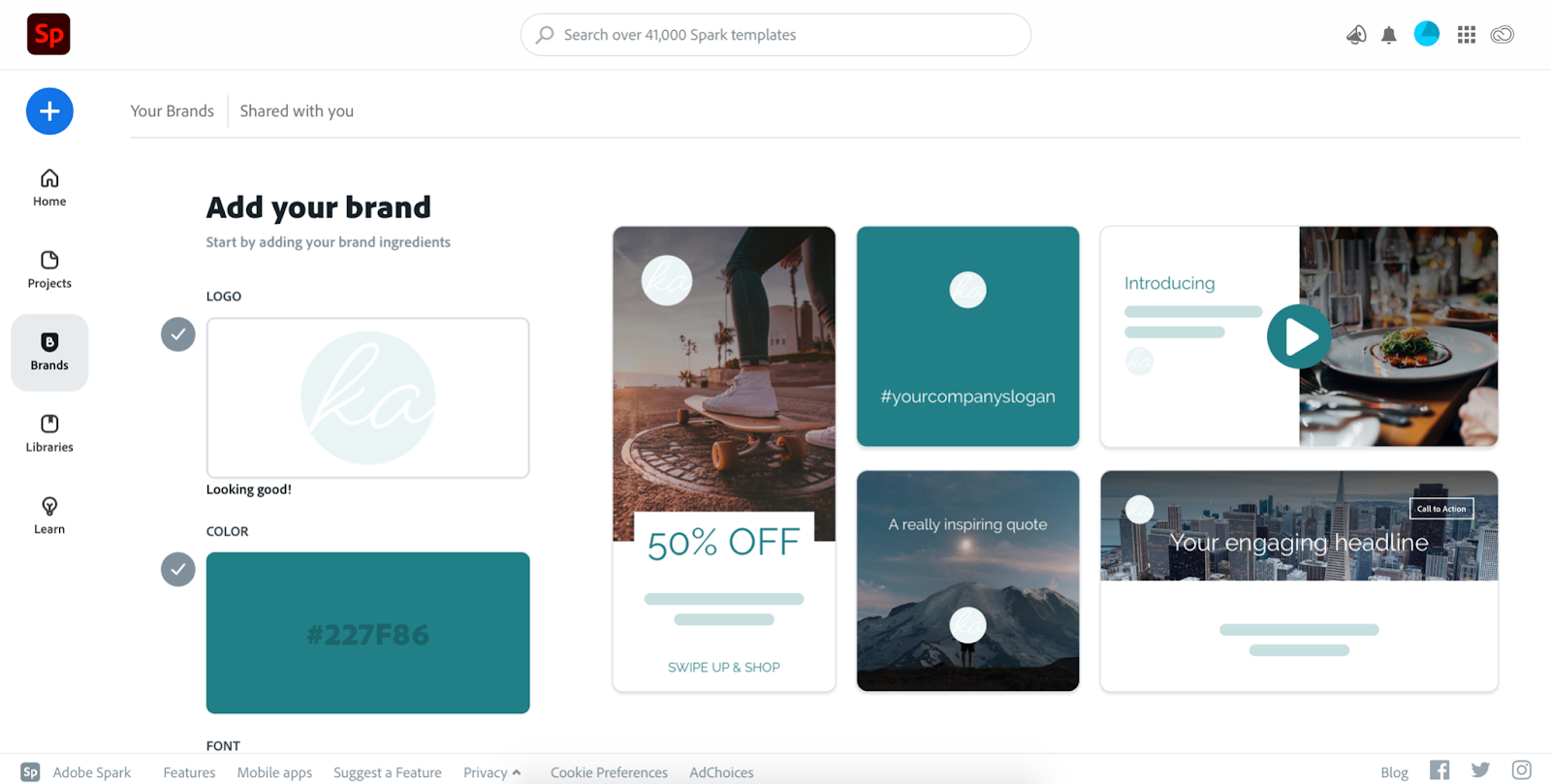This screenshot has width=1551, height=784.
Task: Click the Spark templates search field
Action: [x=775, y=35]
